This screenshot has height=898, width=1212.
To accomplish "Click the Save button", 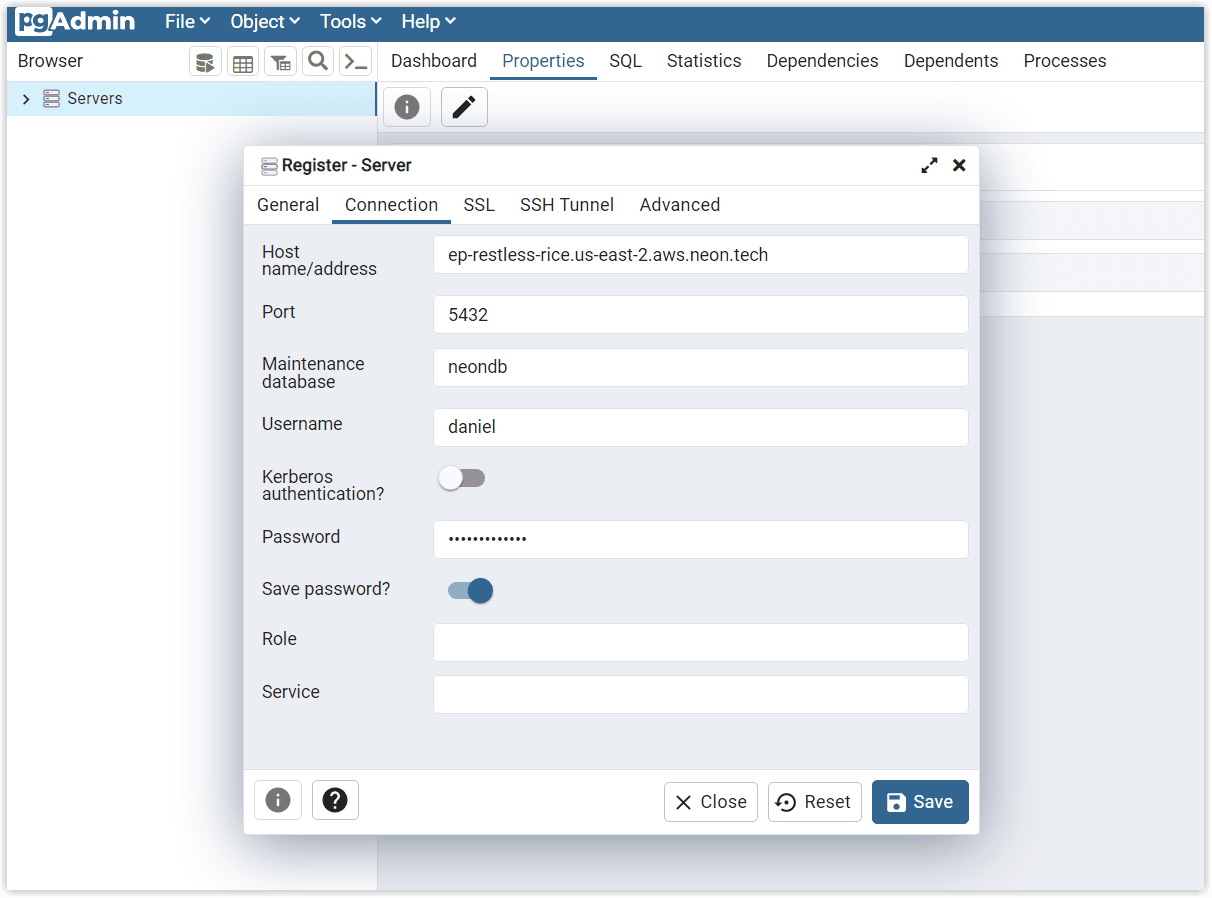I will pyautogui.click(x=920, y=802).
